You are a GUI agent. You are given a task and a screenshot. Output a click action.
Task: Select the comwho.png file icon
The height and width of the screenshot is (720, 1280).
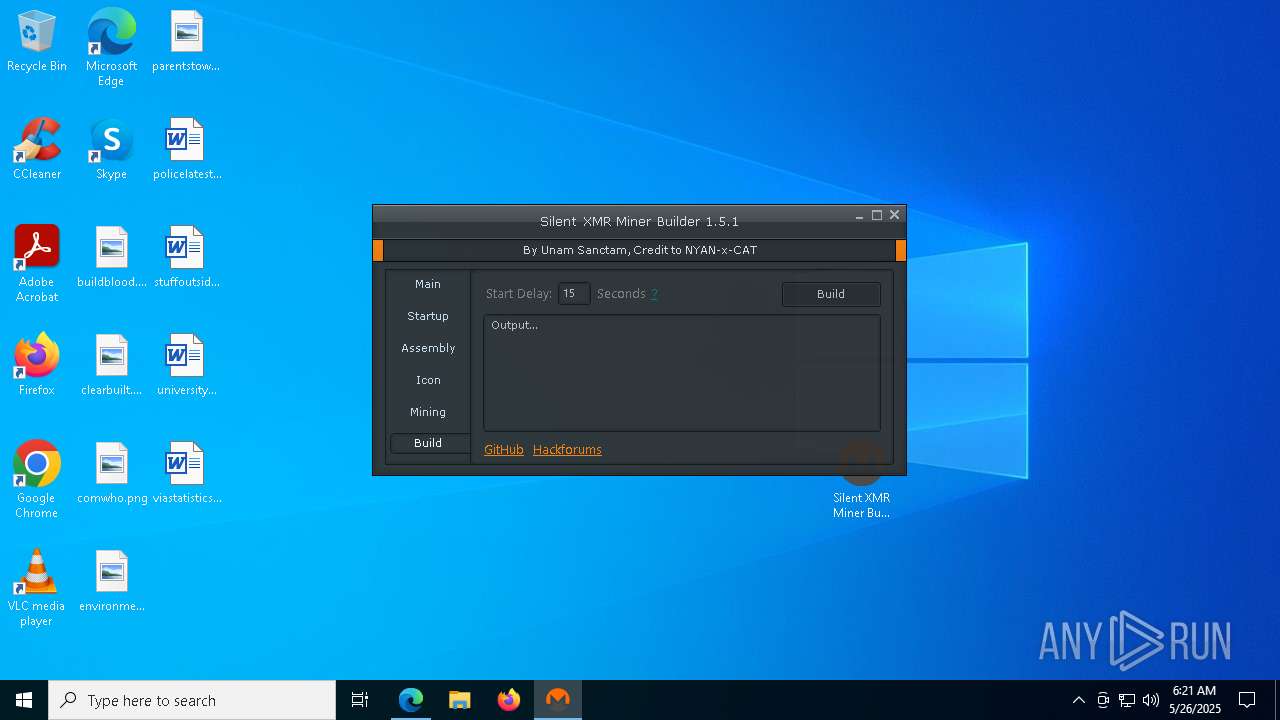(112, 474)
